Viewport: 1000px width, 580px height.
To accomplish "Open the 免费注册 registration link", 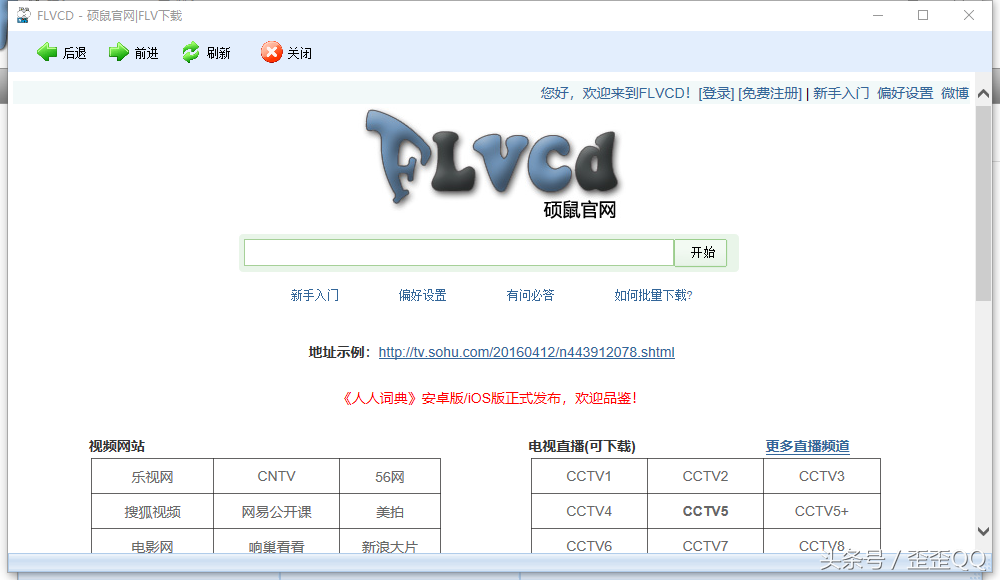I will click(770, 93).
